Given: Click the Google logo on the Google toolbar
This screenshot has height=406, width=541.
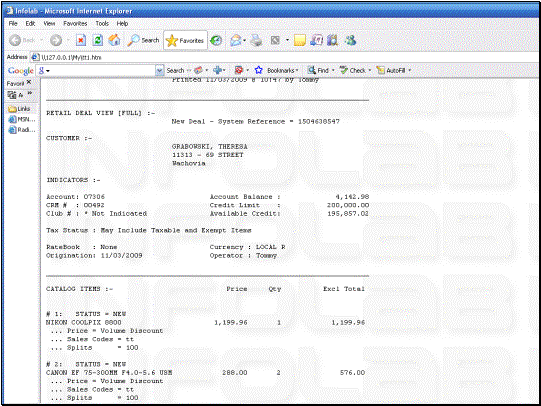Looking at the screenshot, I should click(21, 71).
